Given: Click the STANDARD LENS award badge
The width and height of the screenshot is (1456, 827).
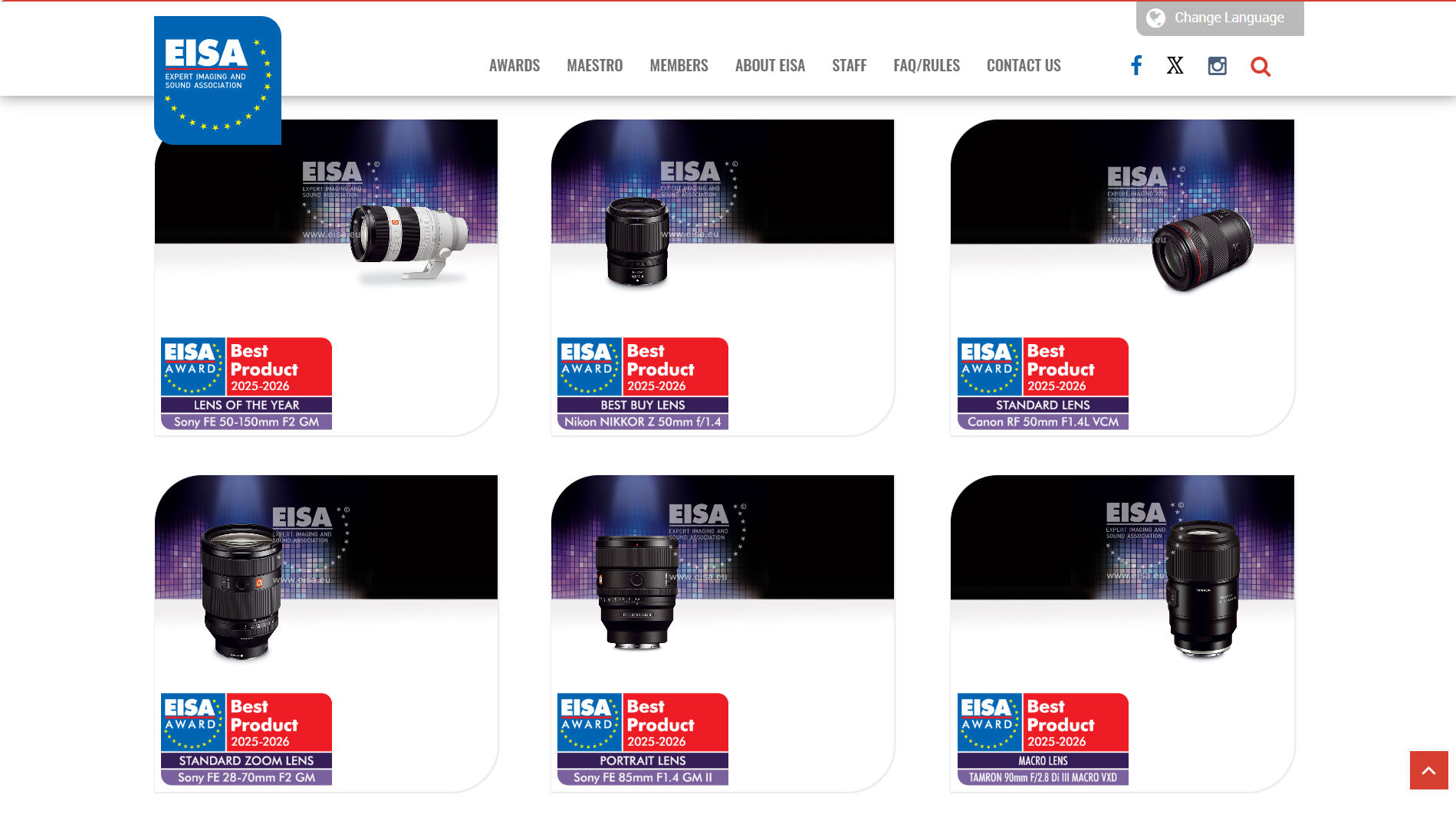Looking at the screenshot, I should [1043, 383].
